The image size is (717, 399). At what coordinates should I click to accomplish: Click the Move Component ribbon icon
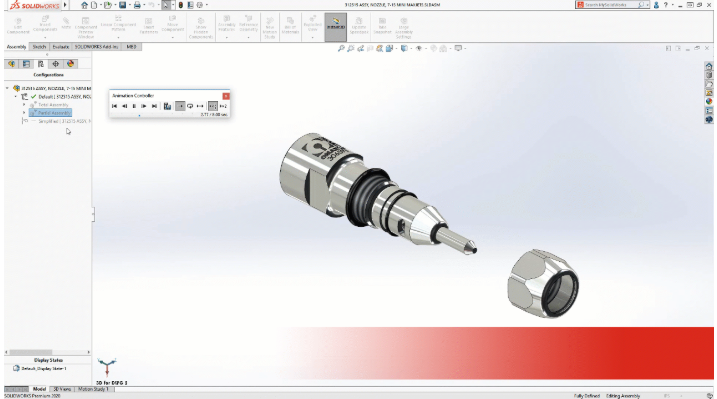click(172, 24)
